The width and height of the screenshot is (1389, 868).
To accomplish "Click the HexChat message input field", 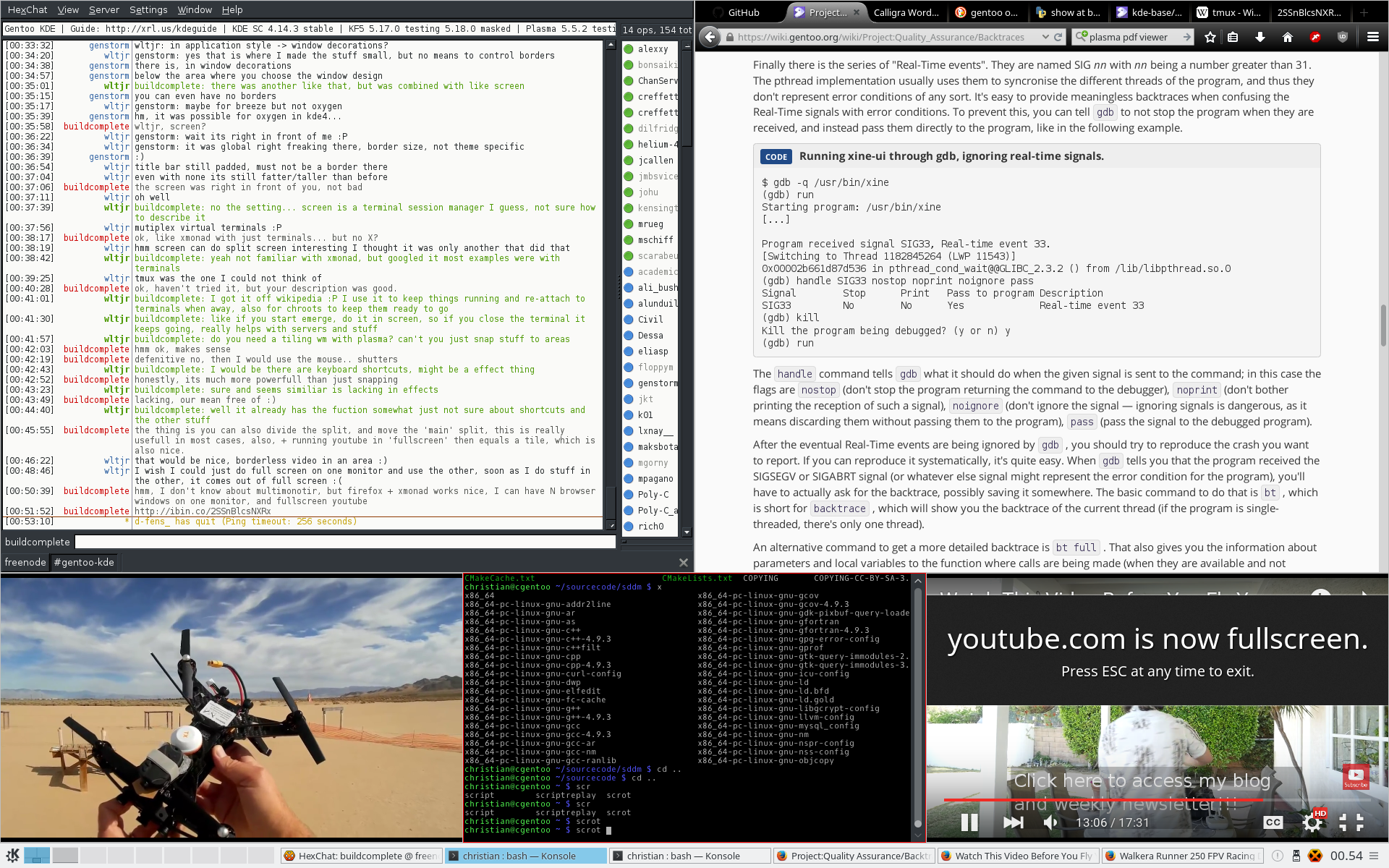I will pos(345,542).
